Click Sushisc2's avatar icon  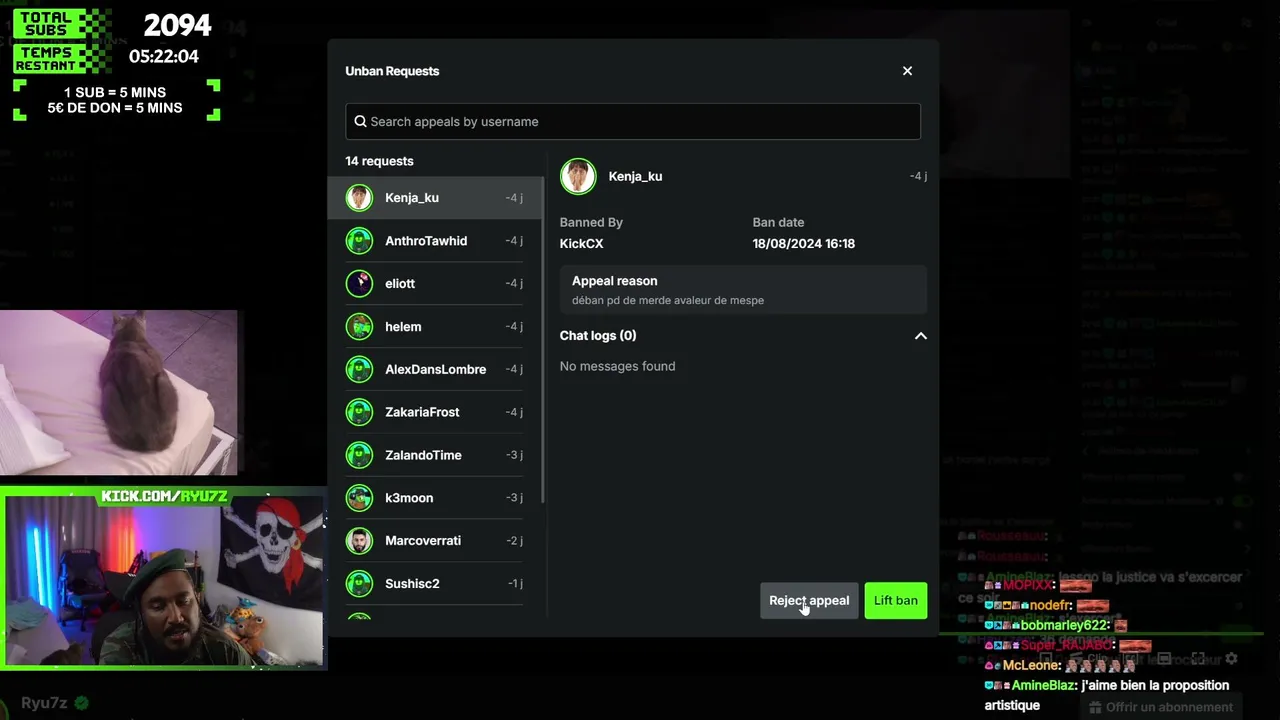(359, 584)
